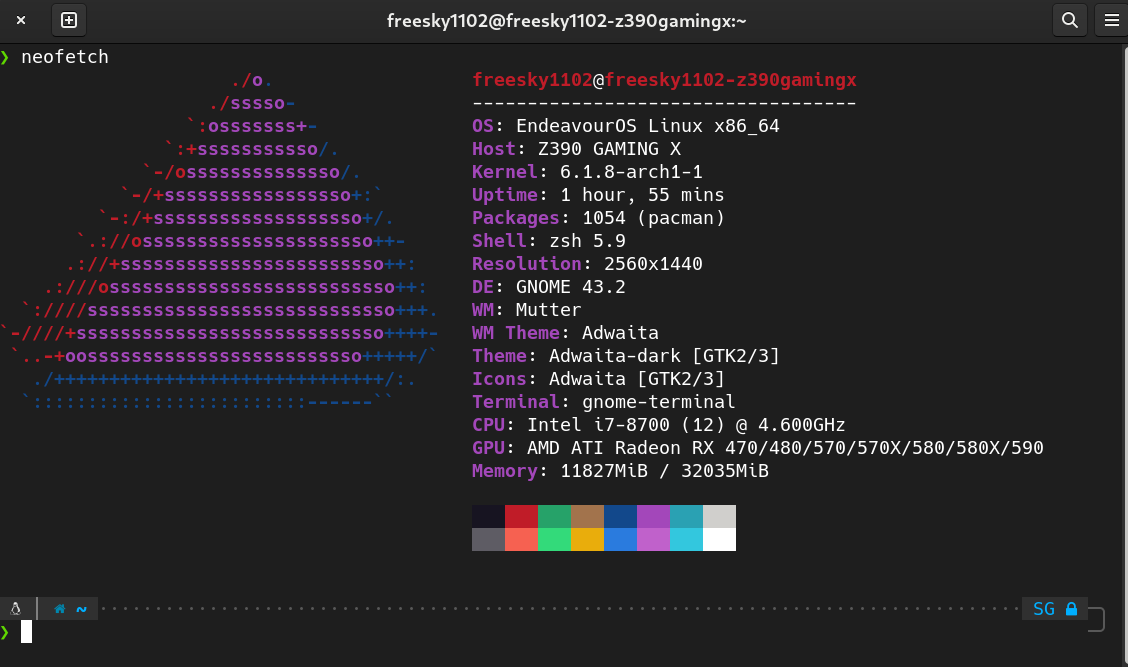Image resolution: width=1128 pixels, height=667 pixels.
Task: Click the Packages: 1054 (pacman) line
Action: tap(598, 218)
